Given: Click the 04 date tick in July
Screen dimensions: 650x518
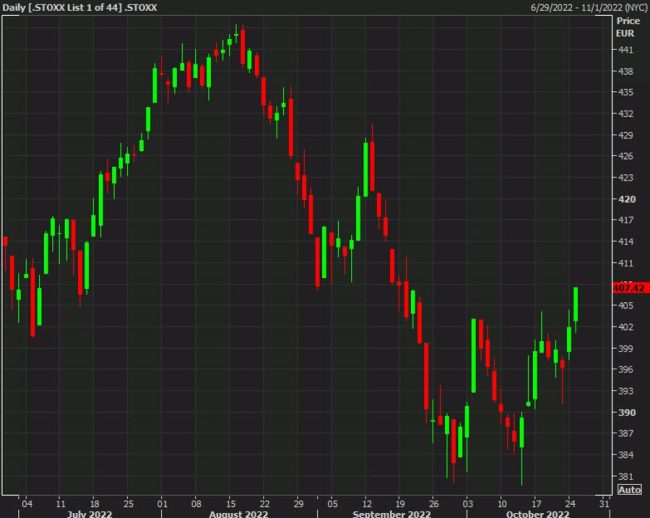Looking at the screenshot, I should tap(27, 502).
